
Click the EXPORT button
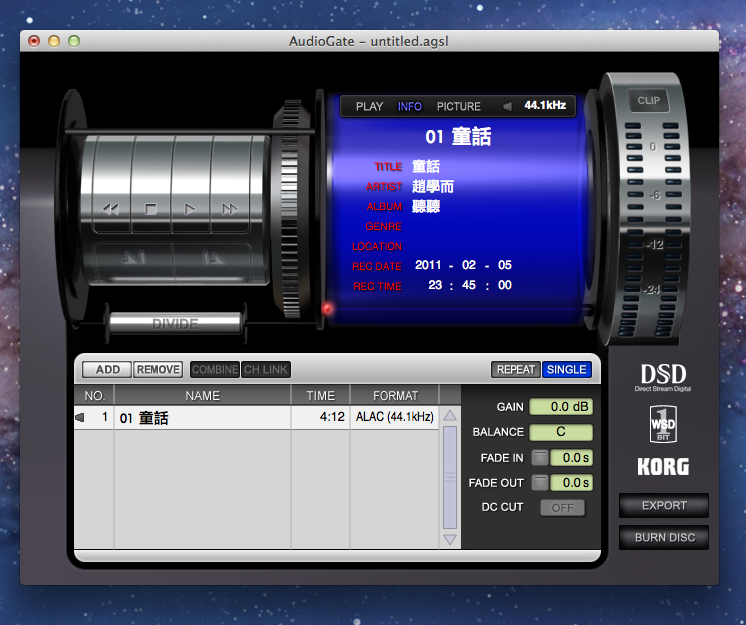pyautogui.click(x=663, y=505)
